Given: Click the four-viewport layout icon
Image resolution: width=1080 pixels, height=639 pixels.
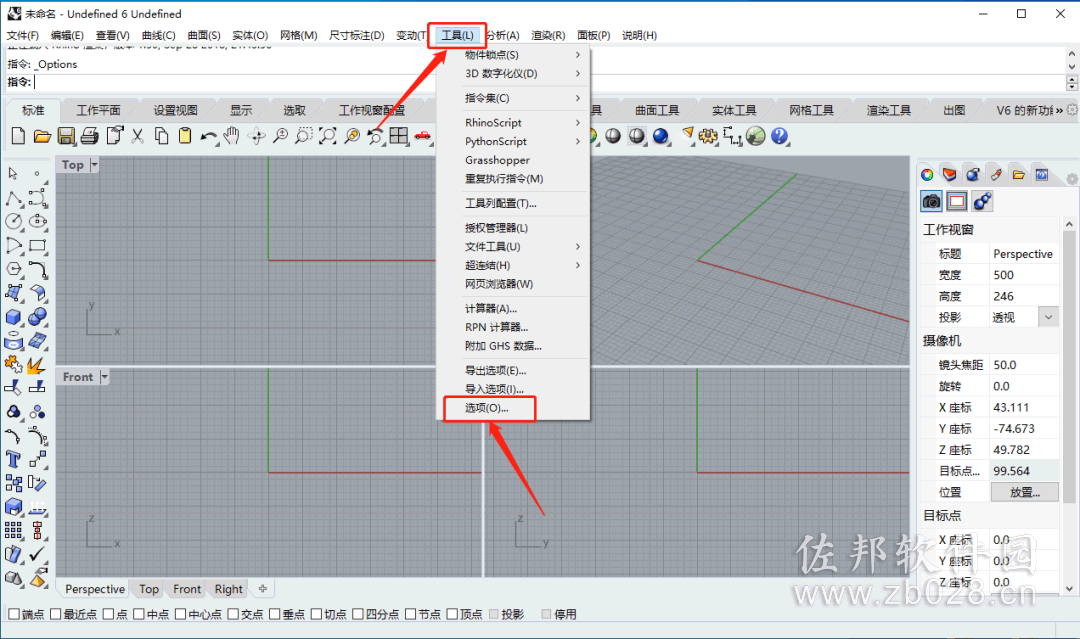Looking at the screenshot, I should point(399,136).
